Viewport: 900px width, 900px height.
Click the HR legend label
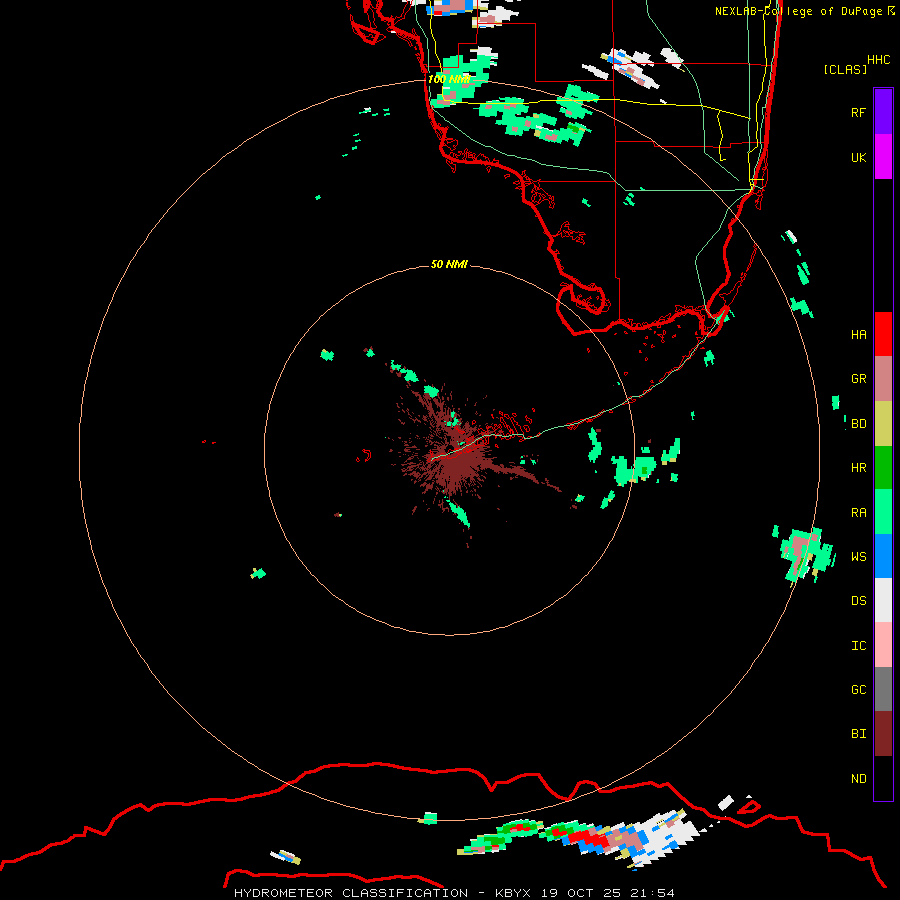[858, 468]
